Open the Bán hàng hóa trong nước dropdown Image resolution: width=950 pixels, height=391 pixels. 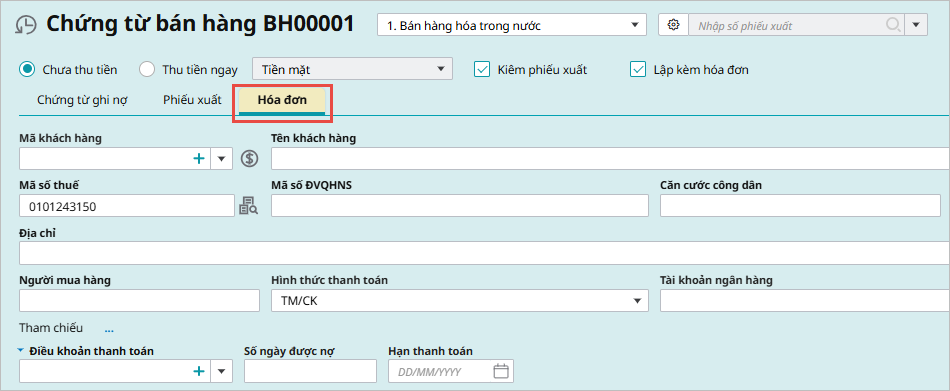512,25
